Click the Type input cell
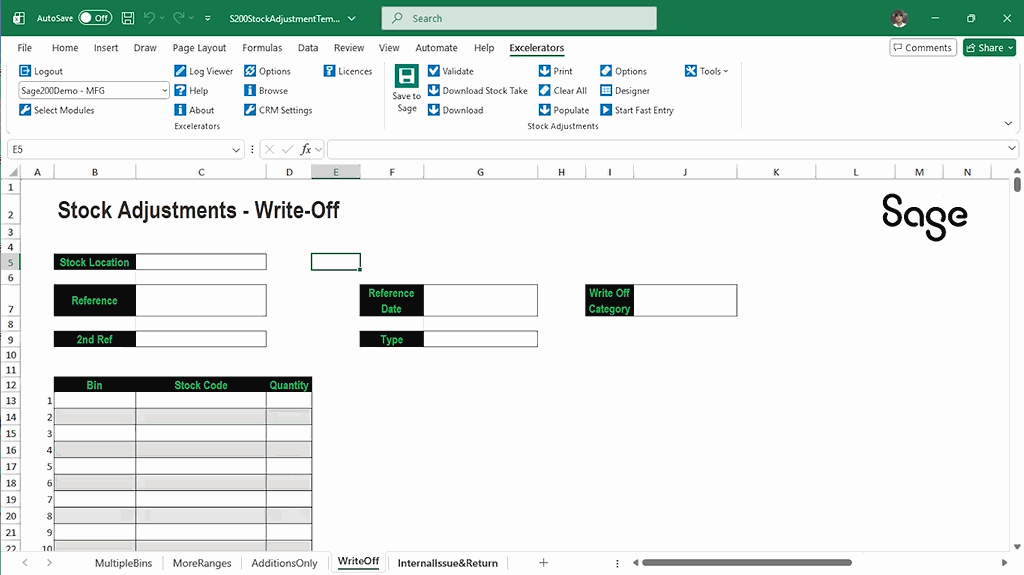 point(481,339)
